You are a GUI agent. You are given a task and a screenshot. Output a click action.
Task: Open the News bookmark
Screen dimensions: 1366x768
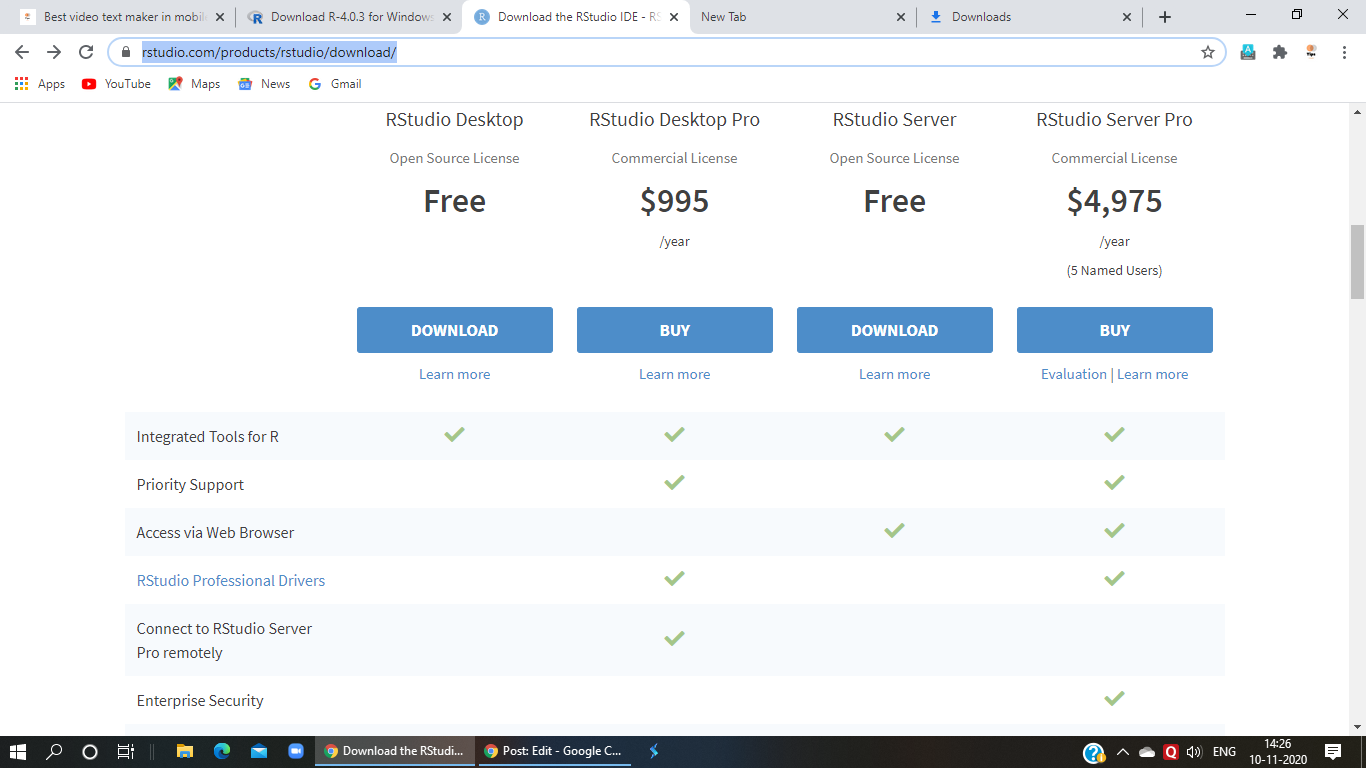(264, 84)
